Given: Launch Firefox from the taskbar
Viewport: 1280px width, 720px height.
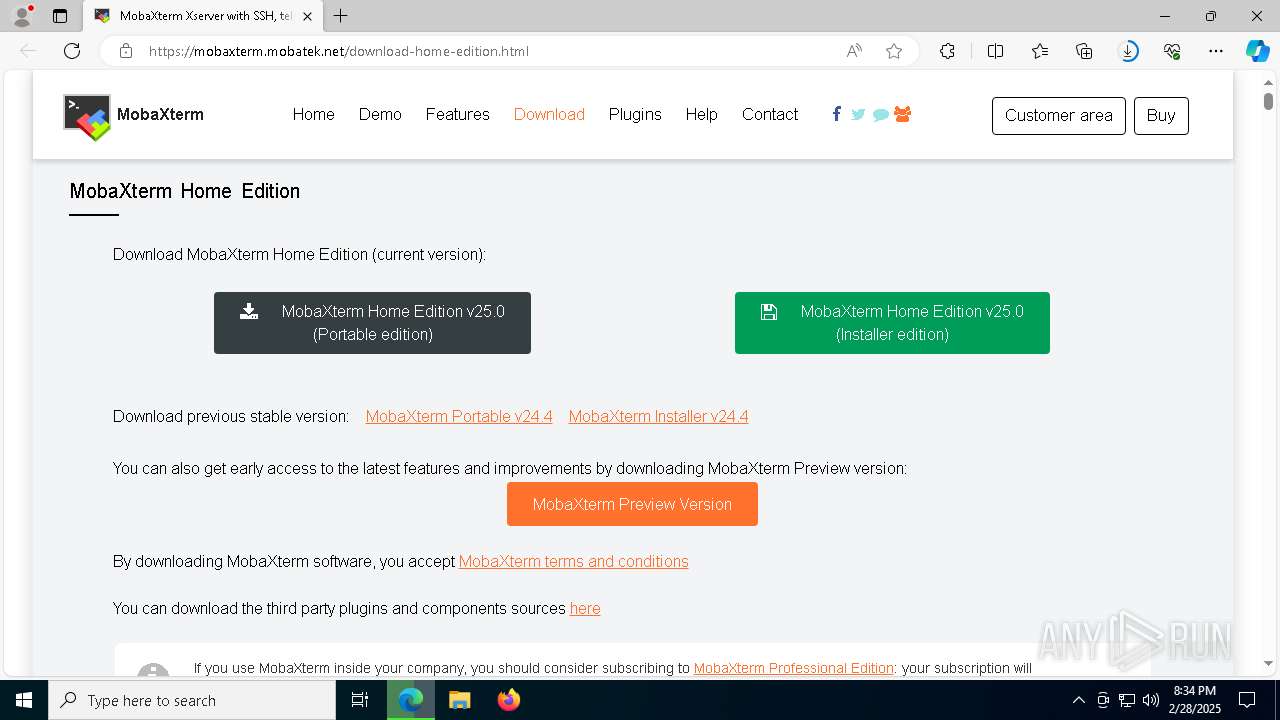Looking at the screenshot, I should (509, 700).
